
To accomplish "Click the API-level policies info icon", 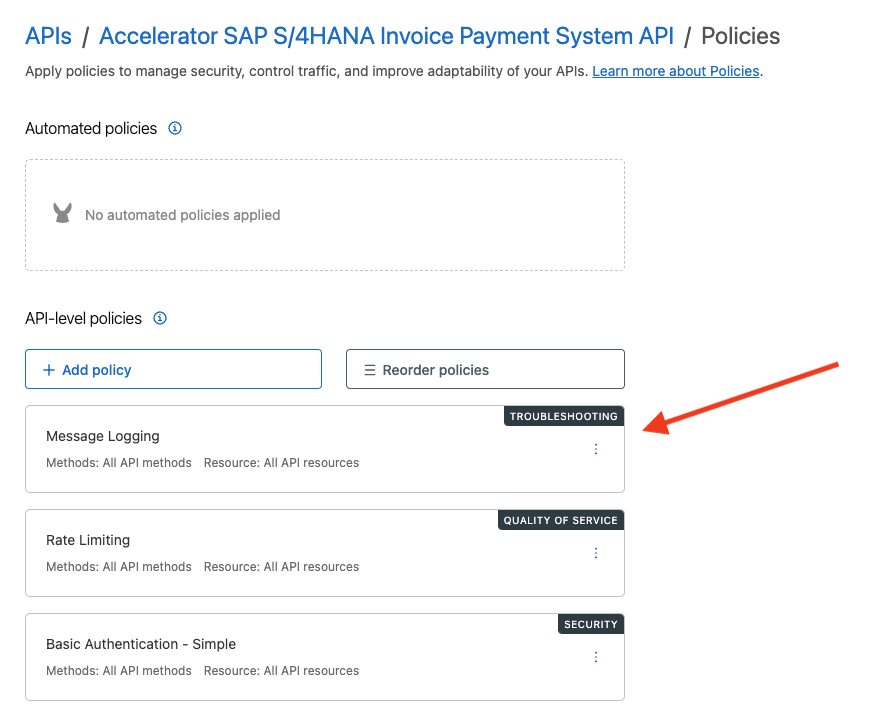I will tap(160, 318).
